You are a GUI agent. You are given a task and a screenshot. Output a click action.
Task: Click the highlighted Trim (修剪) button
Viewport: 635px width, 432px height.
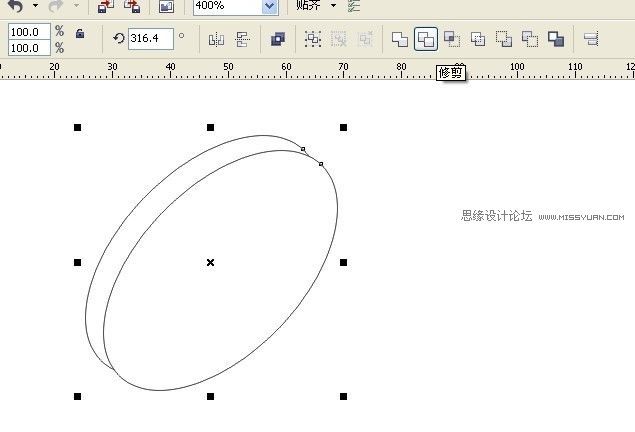(x=426, y=39)
